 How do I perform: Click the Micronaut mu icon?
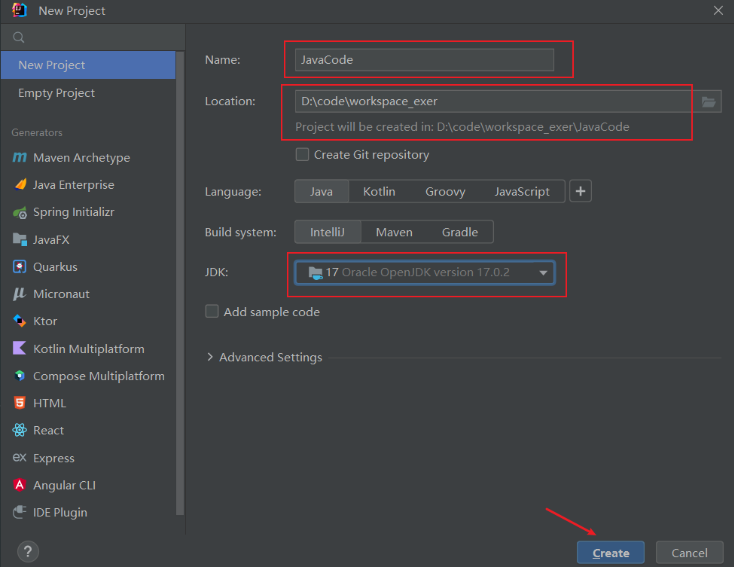pos(19,294)
